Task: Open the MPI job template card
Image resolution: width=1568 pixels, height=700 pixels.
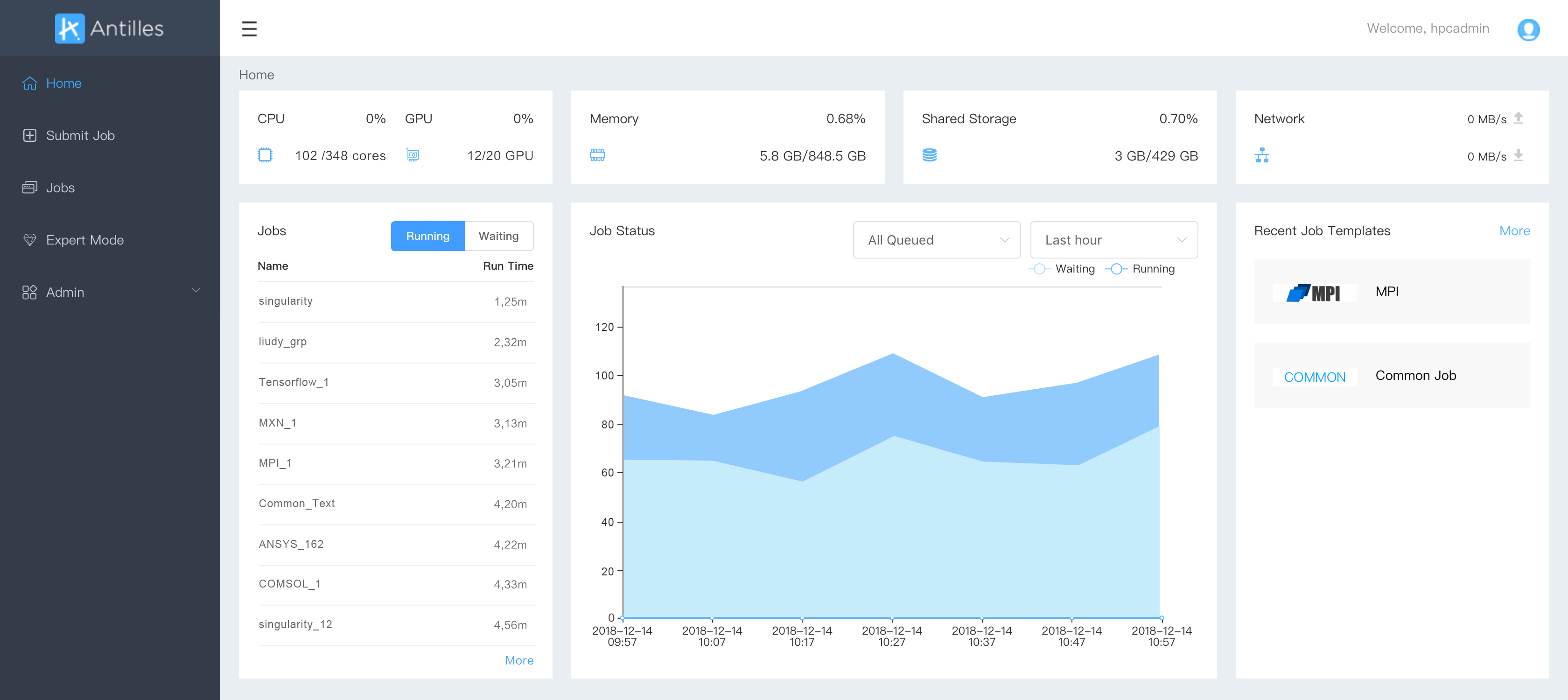Action: [1392, 292]
